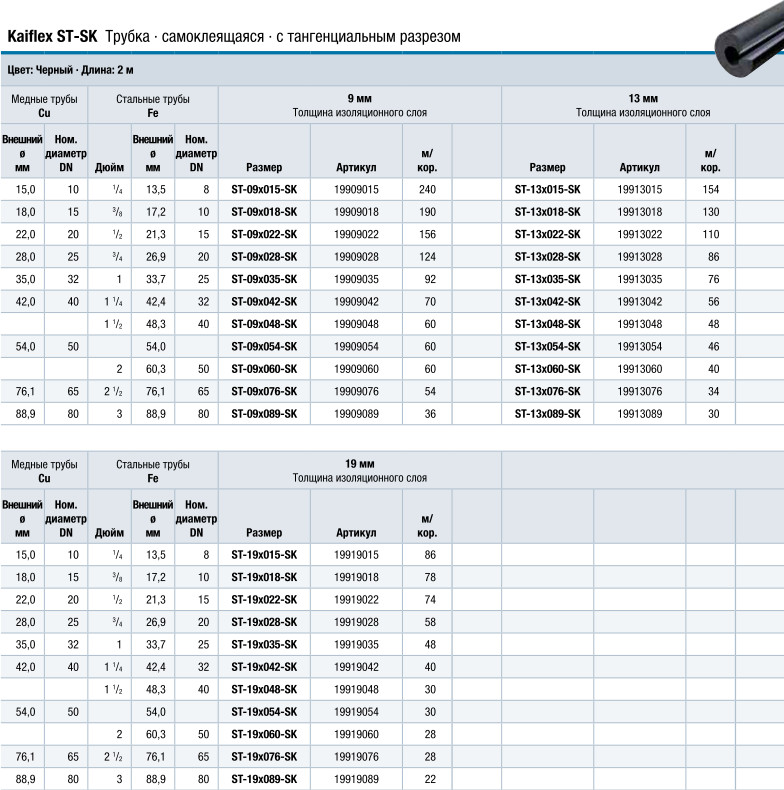Select article 19913042
The height and width of the screenshot is (790, 784).
(640, 302)
